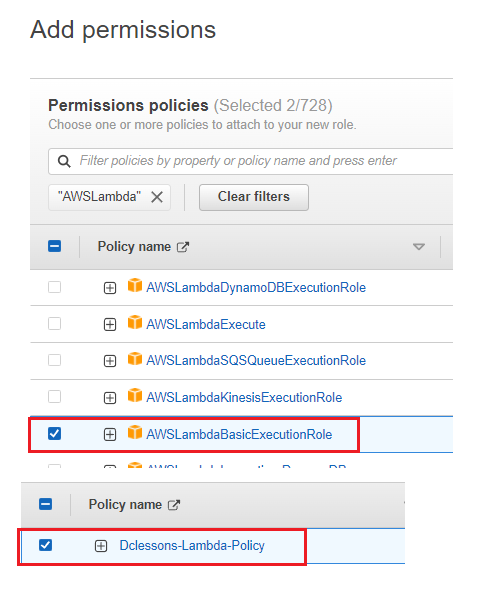Uncheck the Dclessons-Lambda-Policy checkbox
This screenshot has width=478, height=611.
tap(46, 545)
